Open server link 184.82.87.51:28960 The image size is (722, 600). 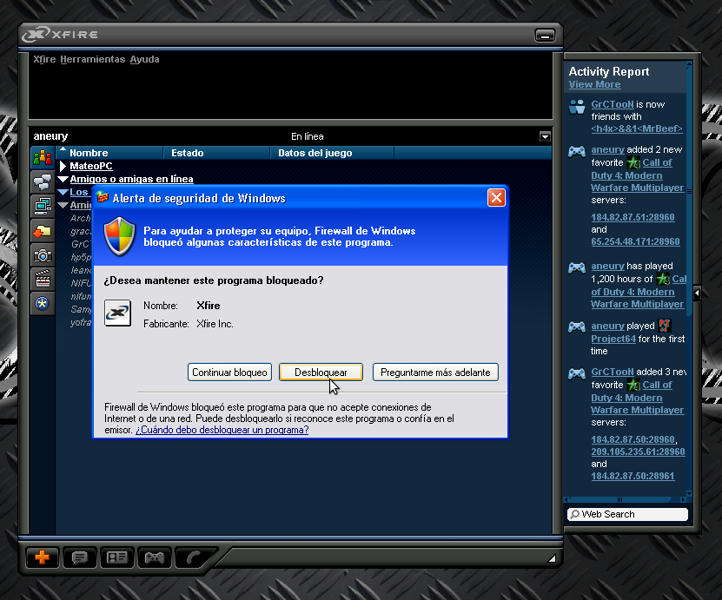(x=633, y=217)
